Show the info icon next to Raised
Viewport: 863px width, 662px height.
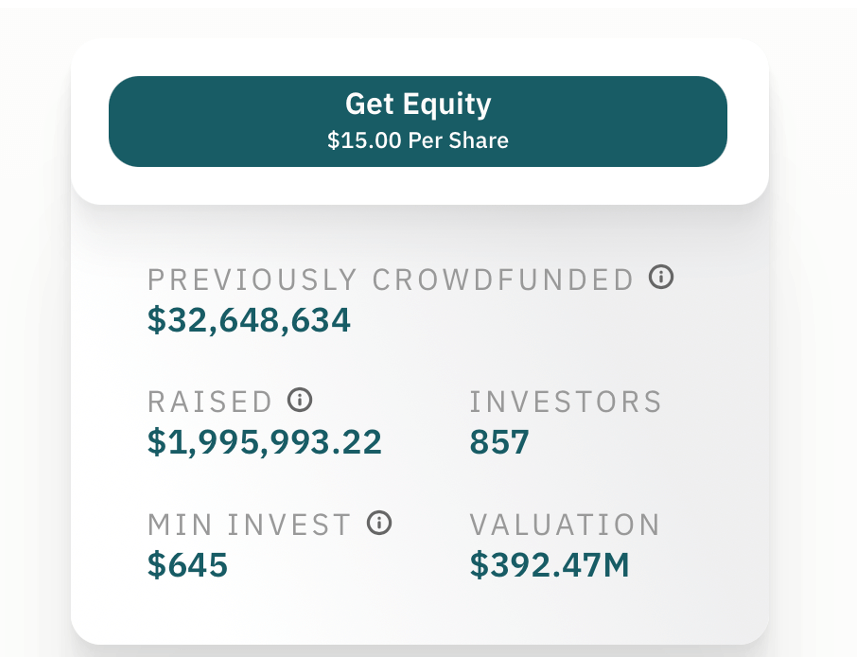300,400
